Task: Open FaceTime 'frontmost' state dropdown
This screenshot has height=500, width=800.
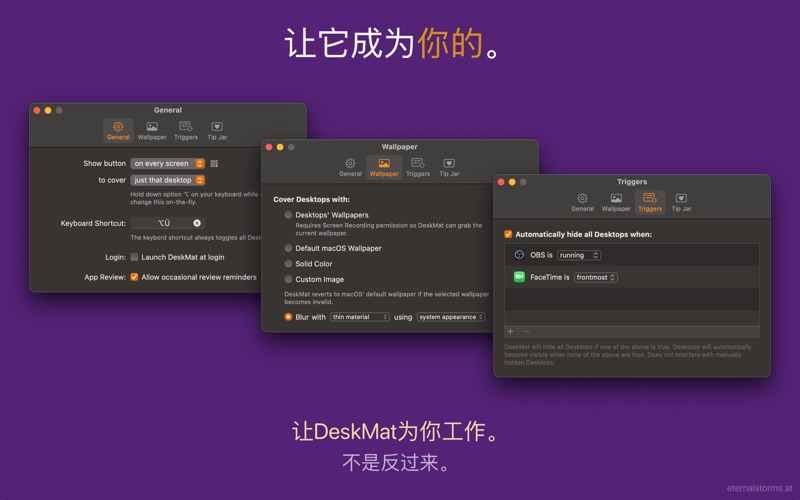Action: (x=596, y=278)
